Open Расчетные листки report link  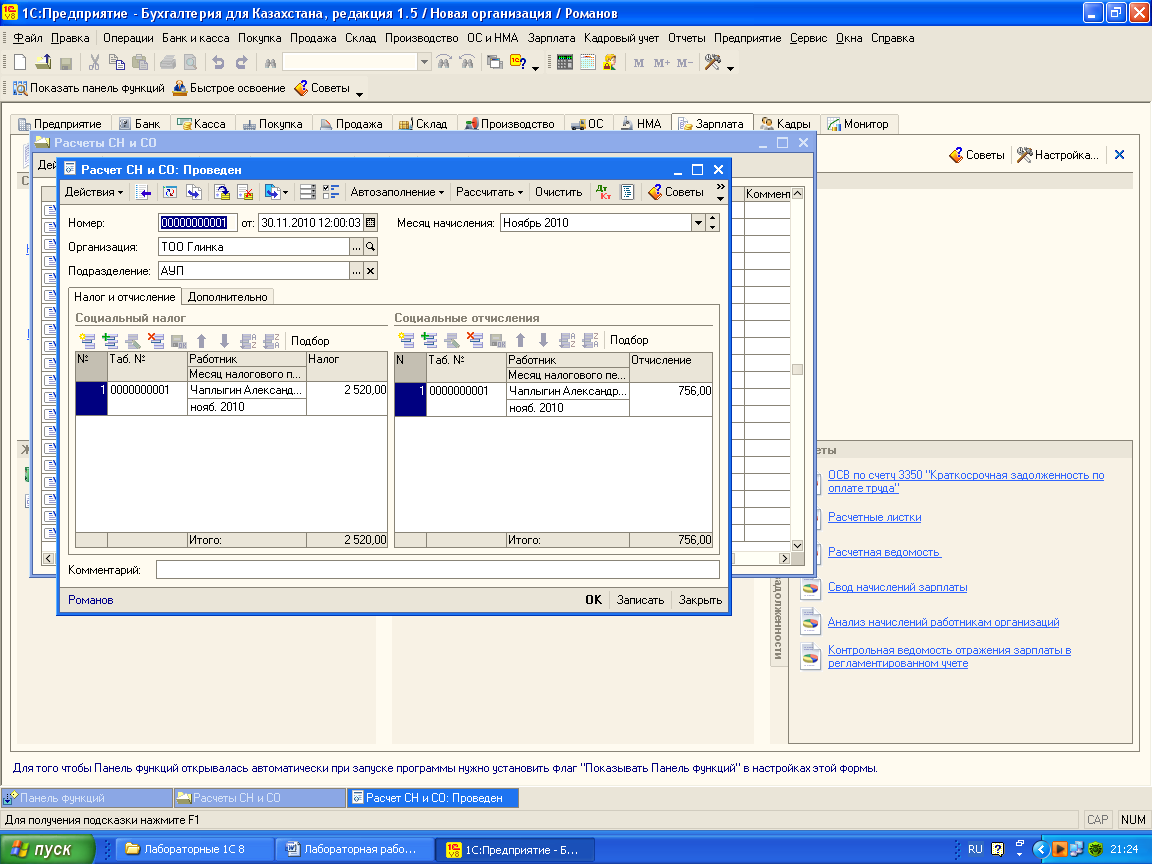(x=874, y=517)
